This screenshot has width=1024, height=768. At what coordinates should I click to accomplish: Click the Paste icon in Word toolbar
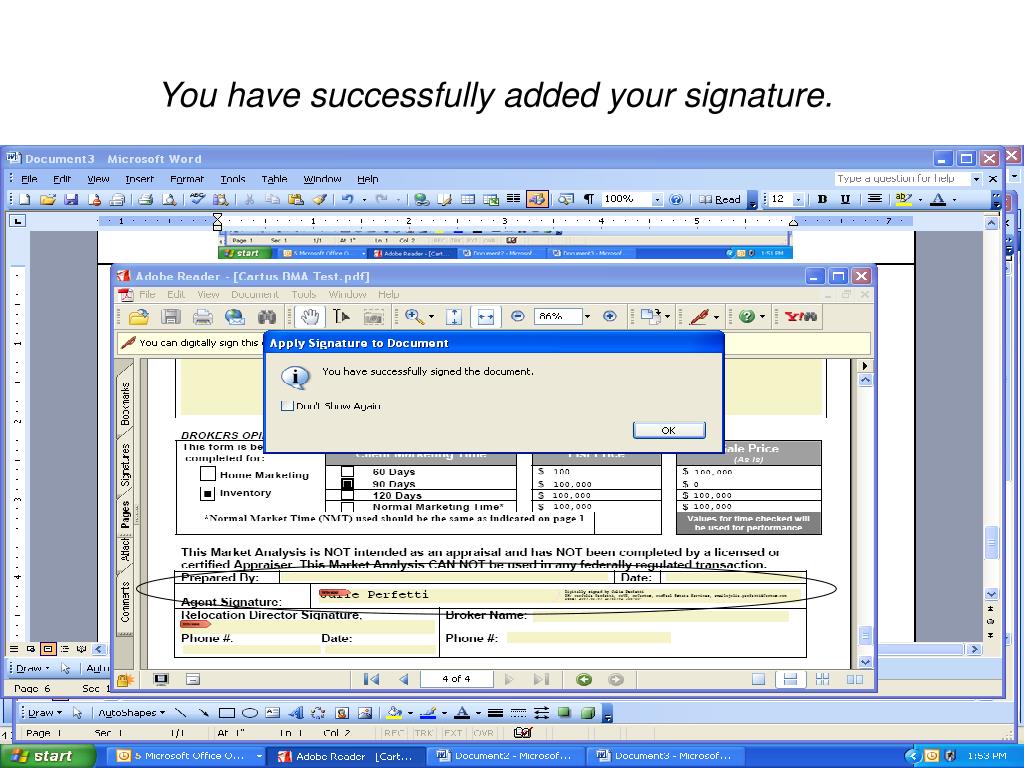(295, 199)
